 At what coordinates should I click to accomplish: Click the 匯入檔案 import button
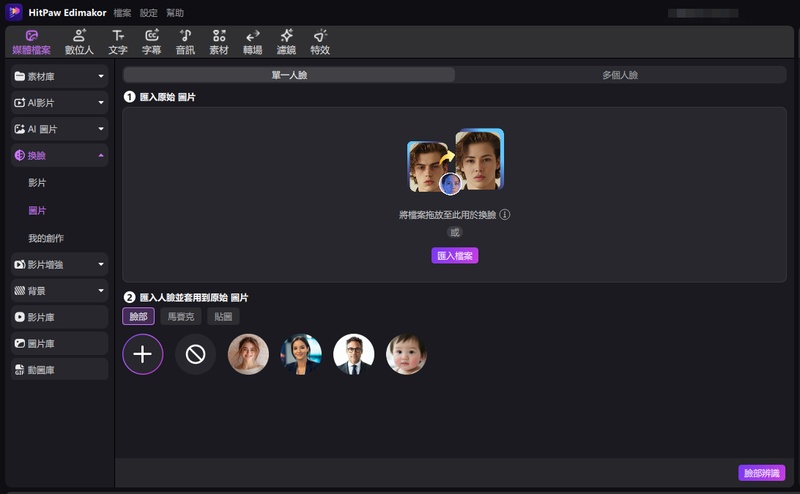pyautogui.click(x=455, y=256)
